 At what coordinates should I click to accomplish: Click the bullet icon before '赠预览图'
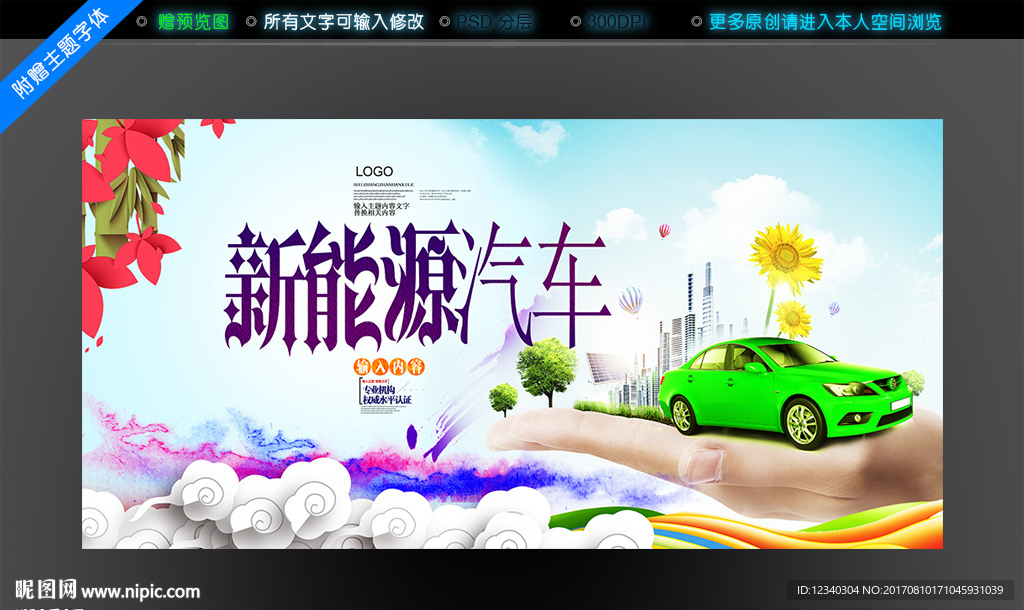[x=142, y=22]
